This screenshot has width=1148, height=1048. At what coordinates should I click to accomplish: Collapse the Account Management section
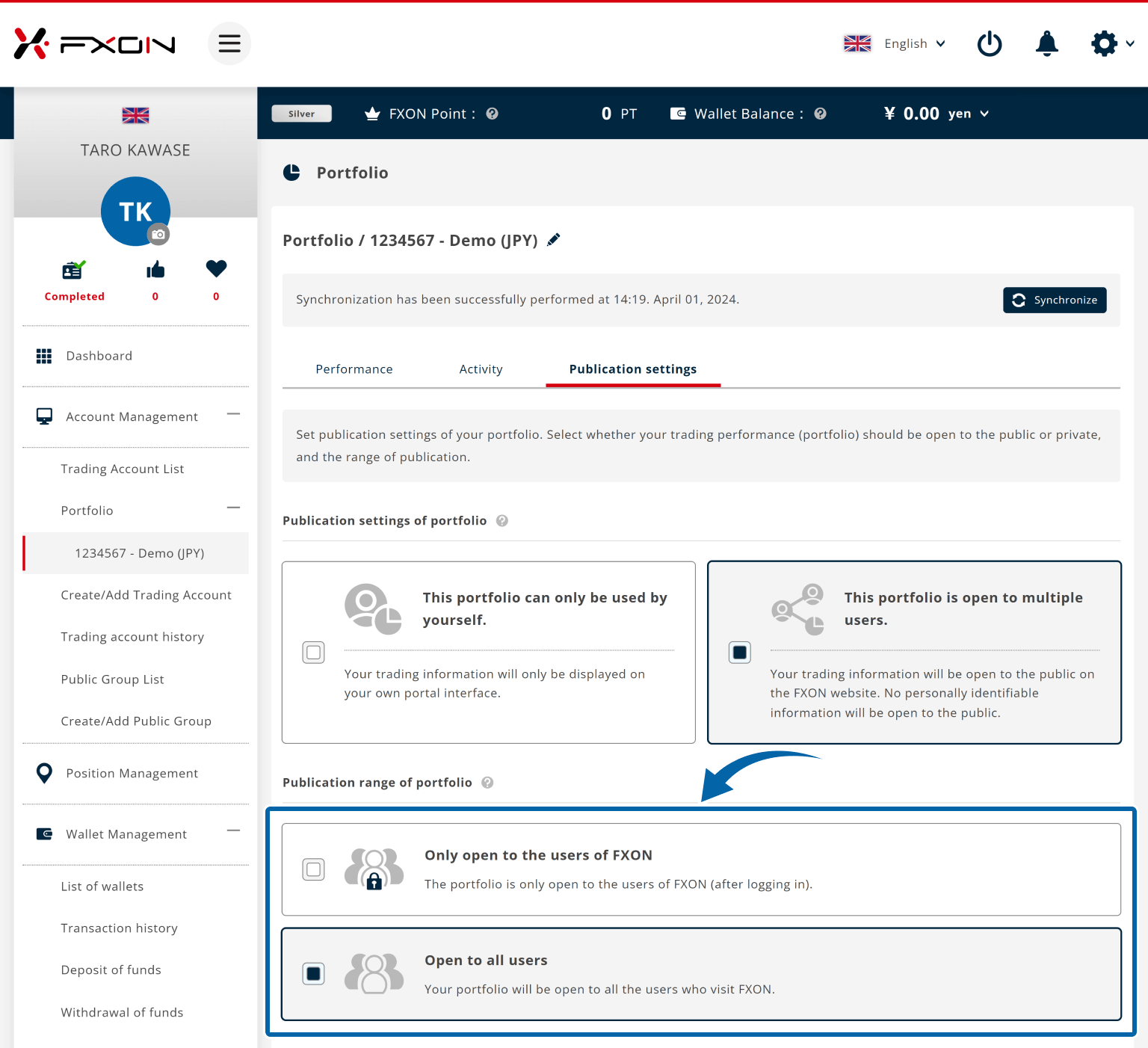click(x=234, y=414)
